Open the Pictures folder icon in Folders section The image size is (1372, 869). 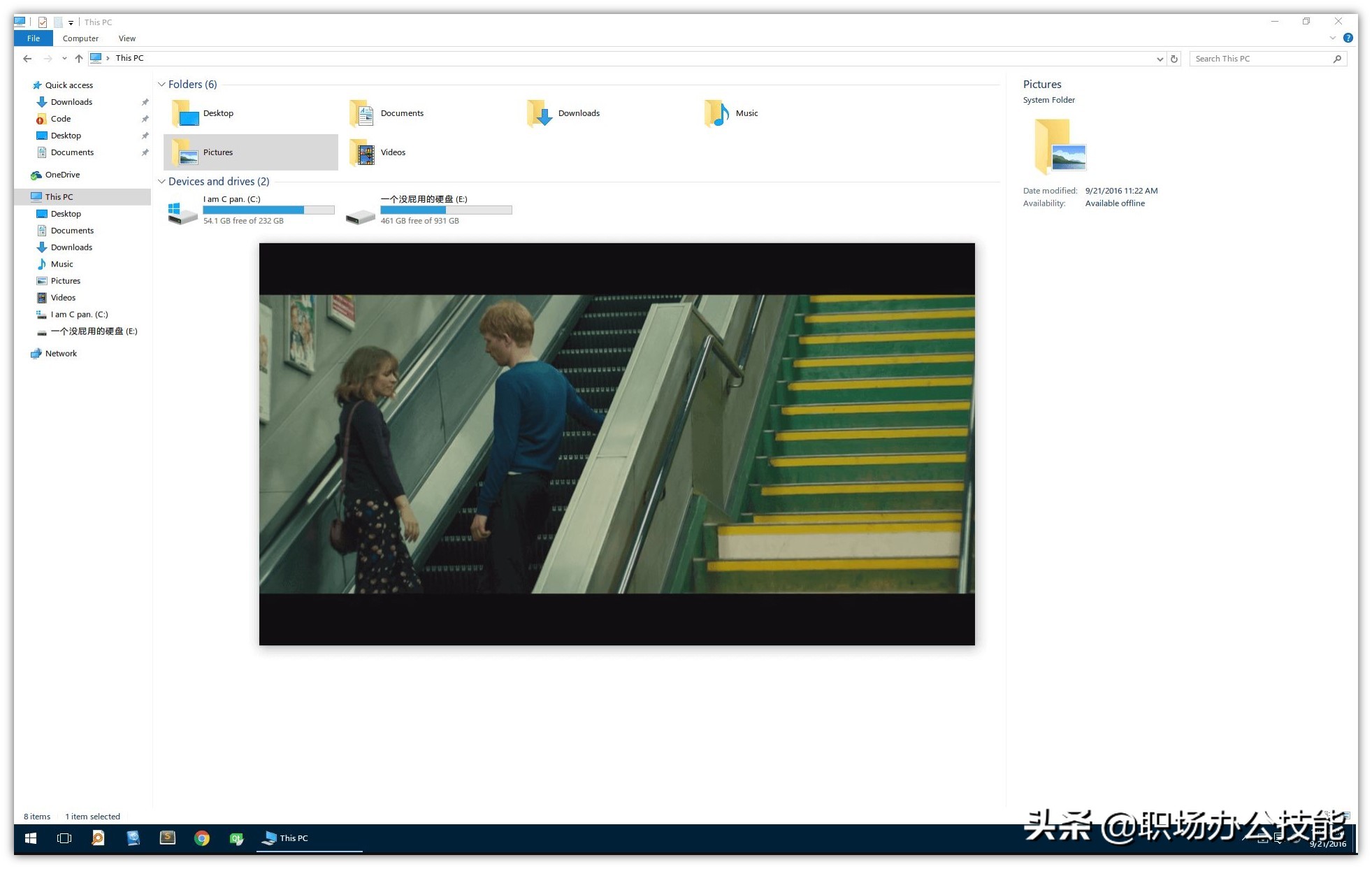coord(186,152)
